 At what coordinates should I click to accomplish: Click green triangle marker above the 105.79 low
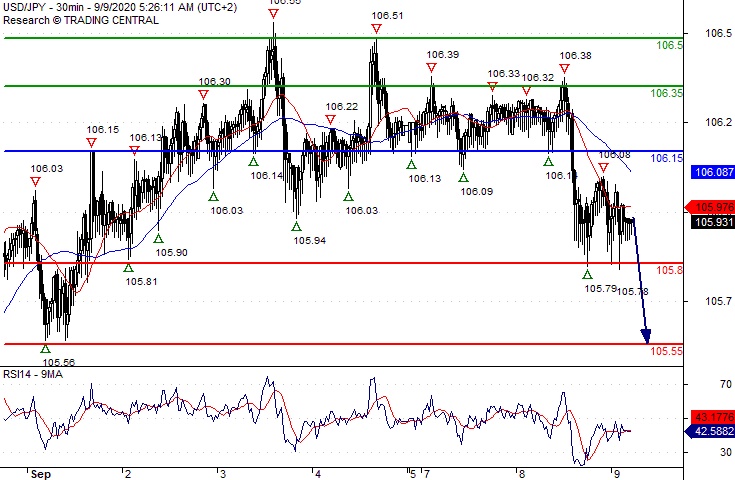point(587,274)
